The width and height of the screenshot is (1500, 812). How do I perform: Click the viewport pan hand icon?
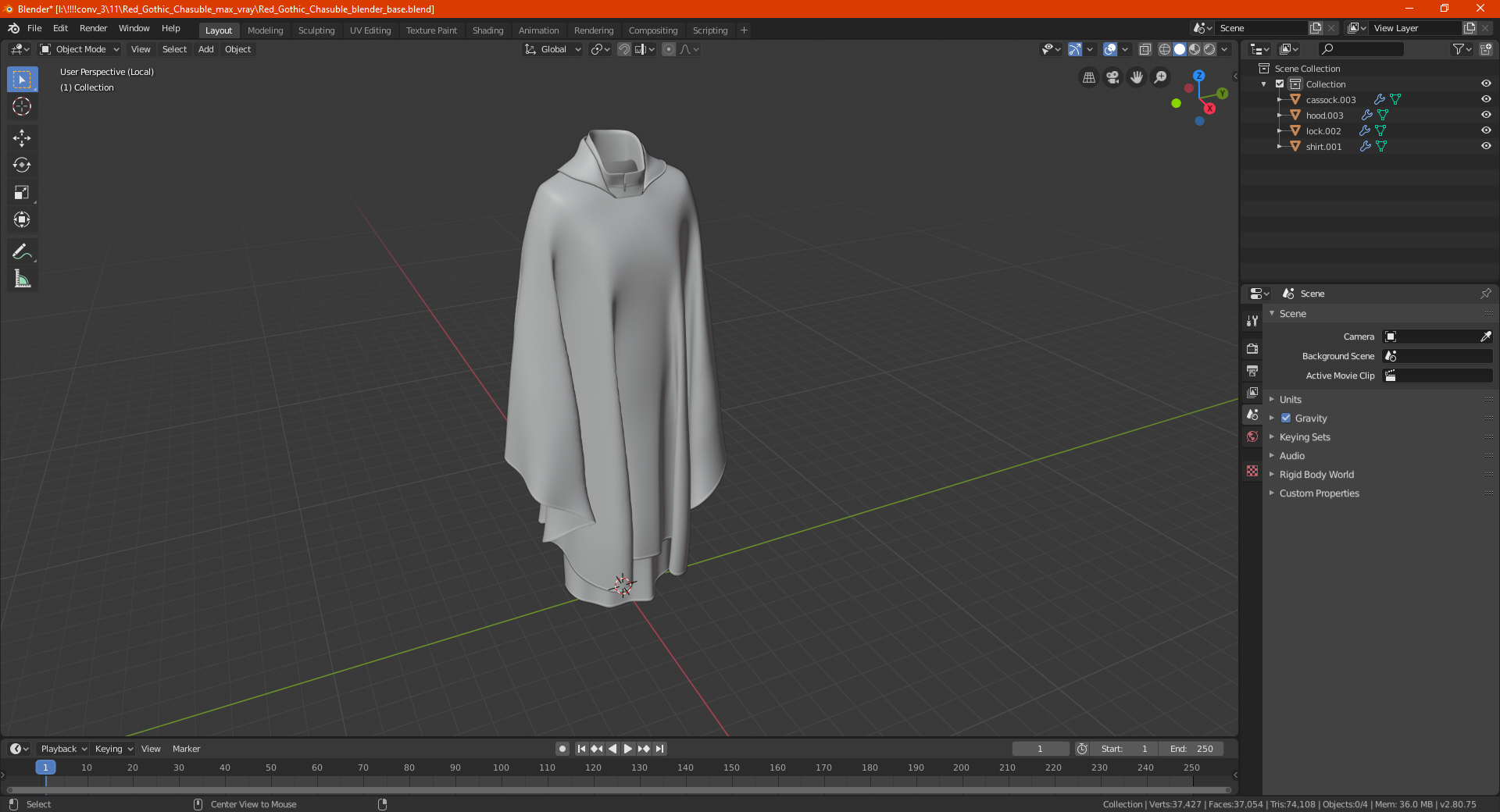point(1137,77)
